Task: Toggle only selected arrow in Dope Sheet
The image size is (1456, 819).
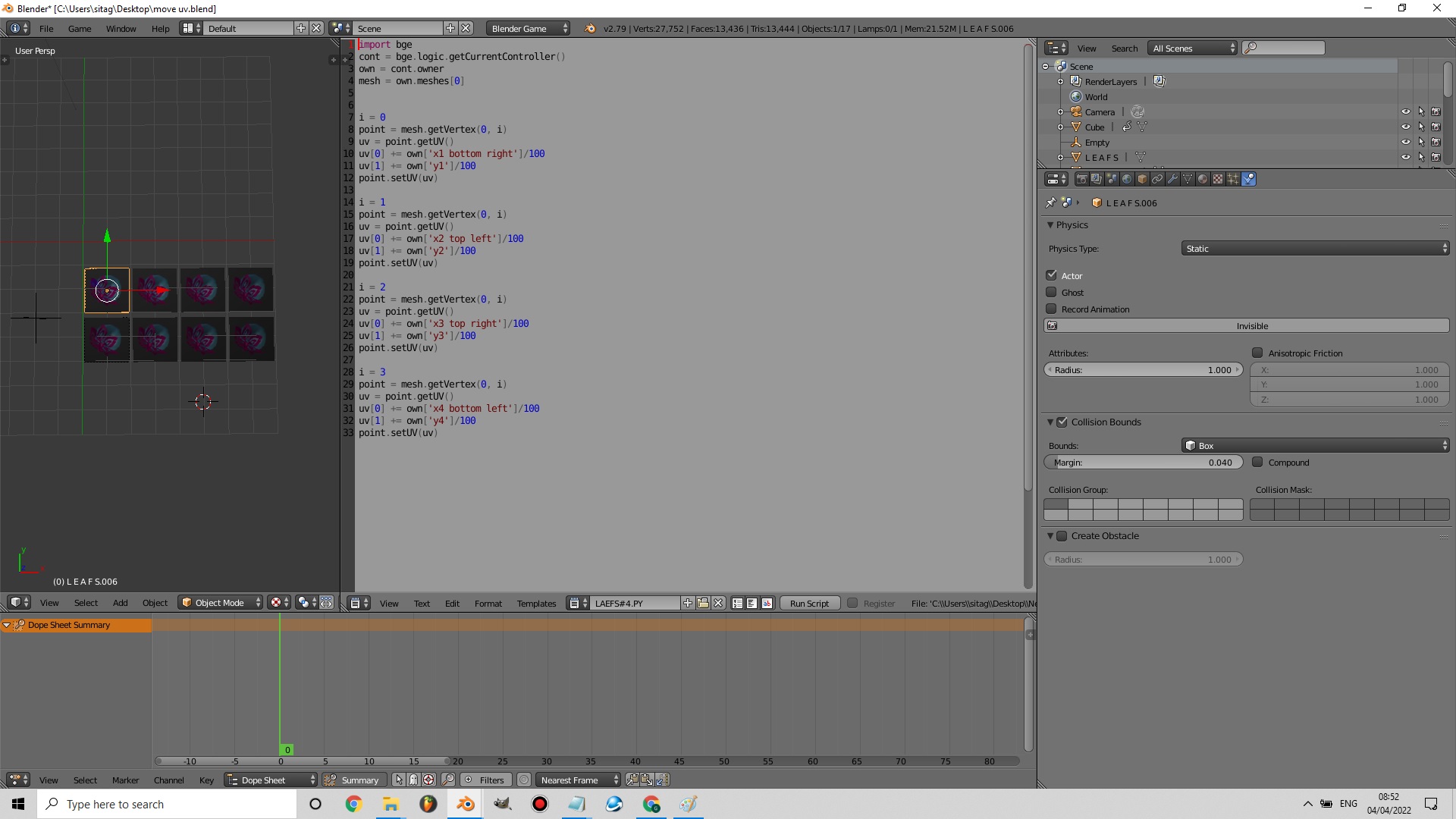Action: point(399,780)
